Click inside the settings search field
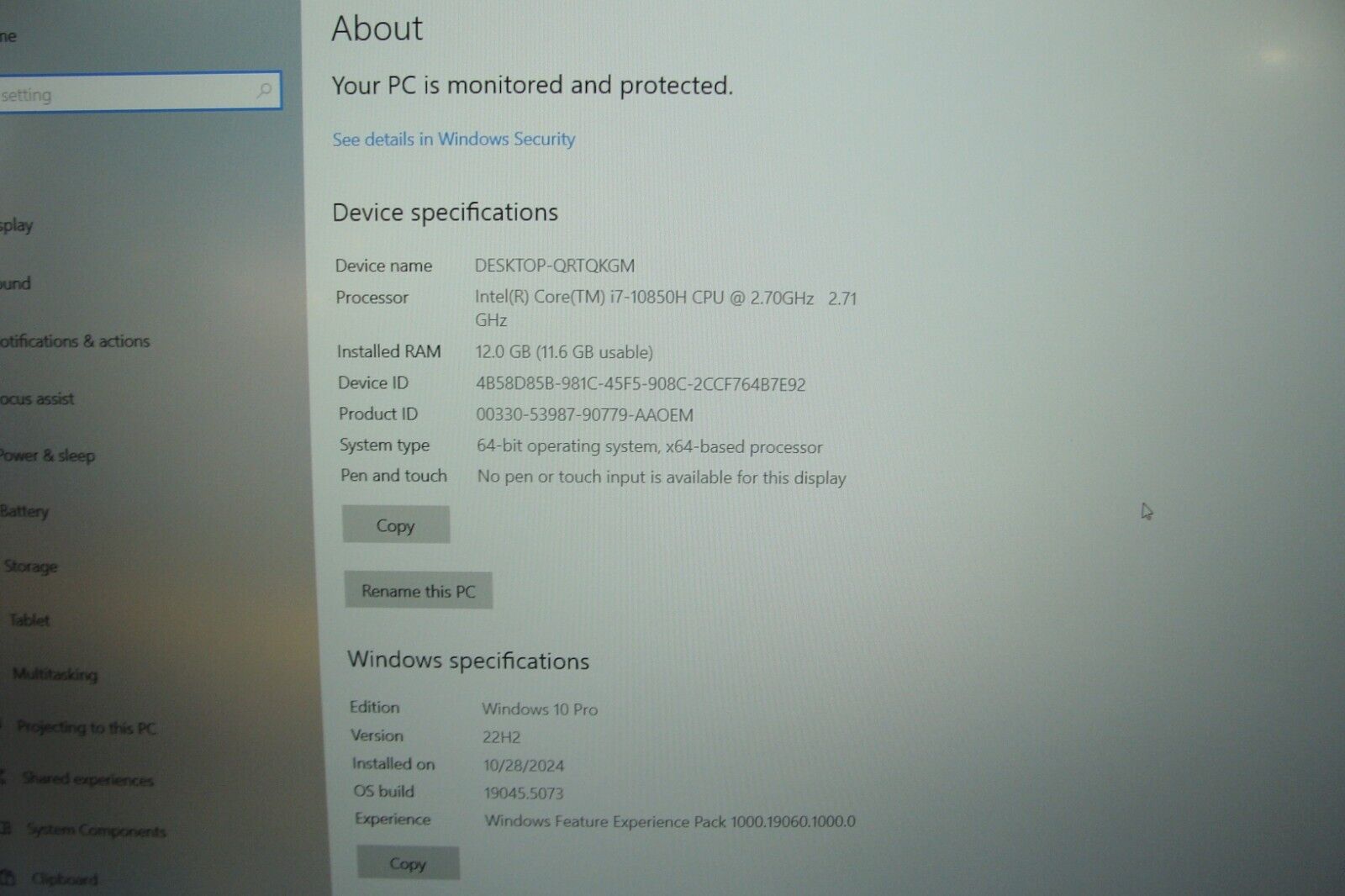This screenshot has width=1345, height=896. pos(126,92)
